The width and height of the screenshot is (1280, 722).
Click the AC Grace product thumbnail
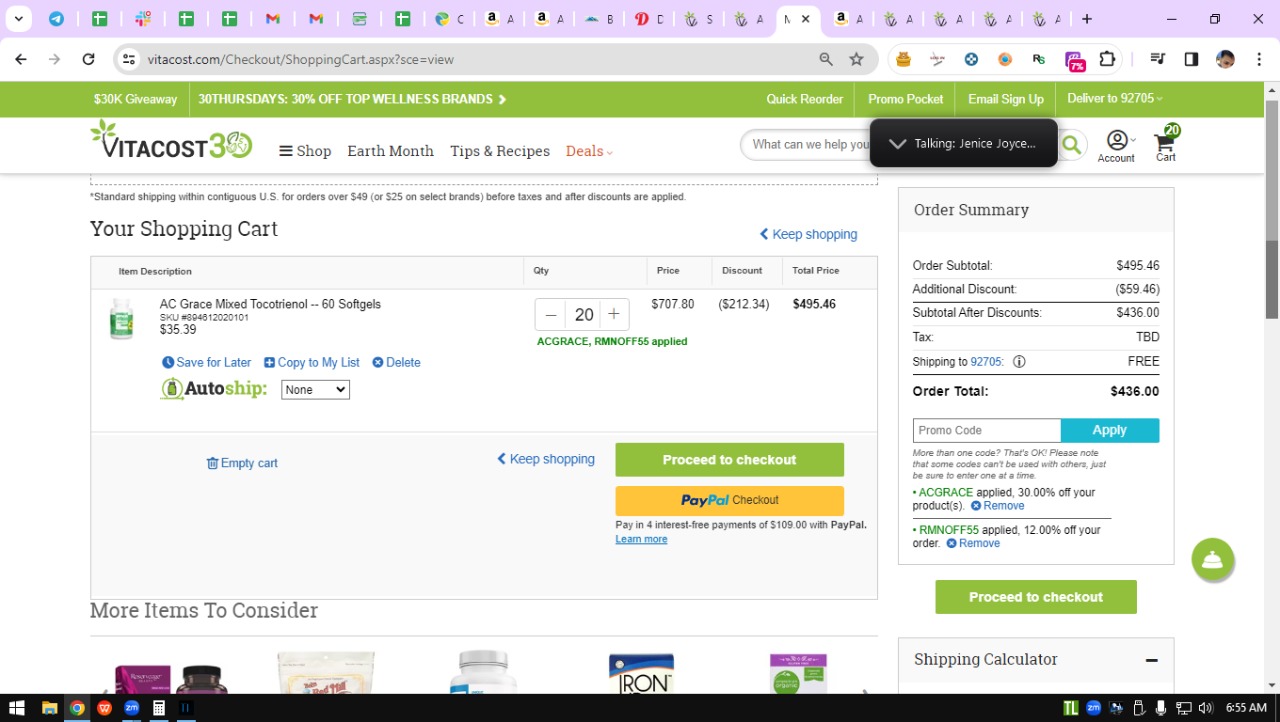tap(121, 319)
